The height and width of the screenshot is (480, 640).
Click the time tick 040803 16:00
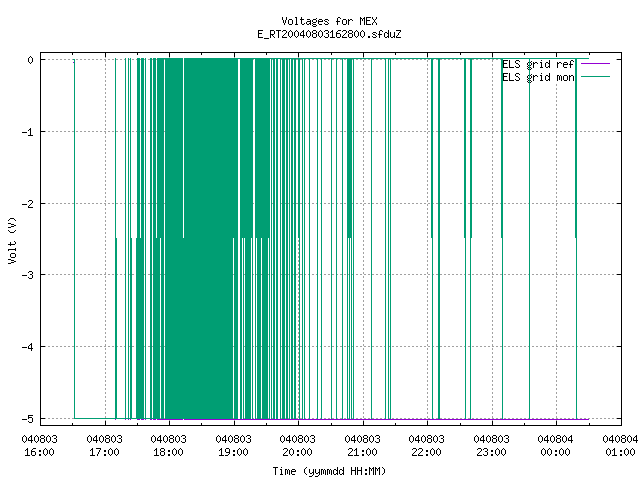40,446
